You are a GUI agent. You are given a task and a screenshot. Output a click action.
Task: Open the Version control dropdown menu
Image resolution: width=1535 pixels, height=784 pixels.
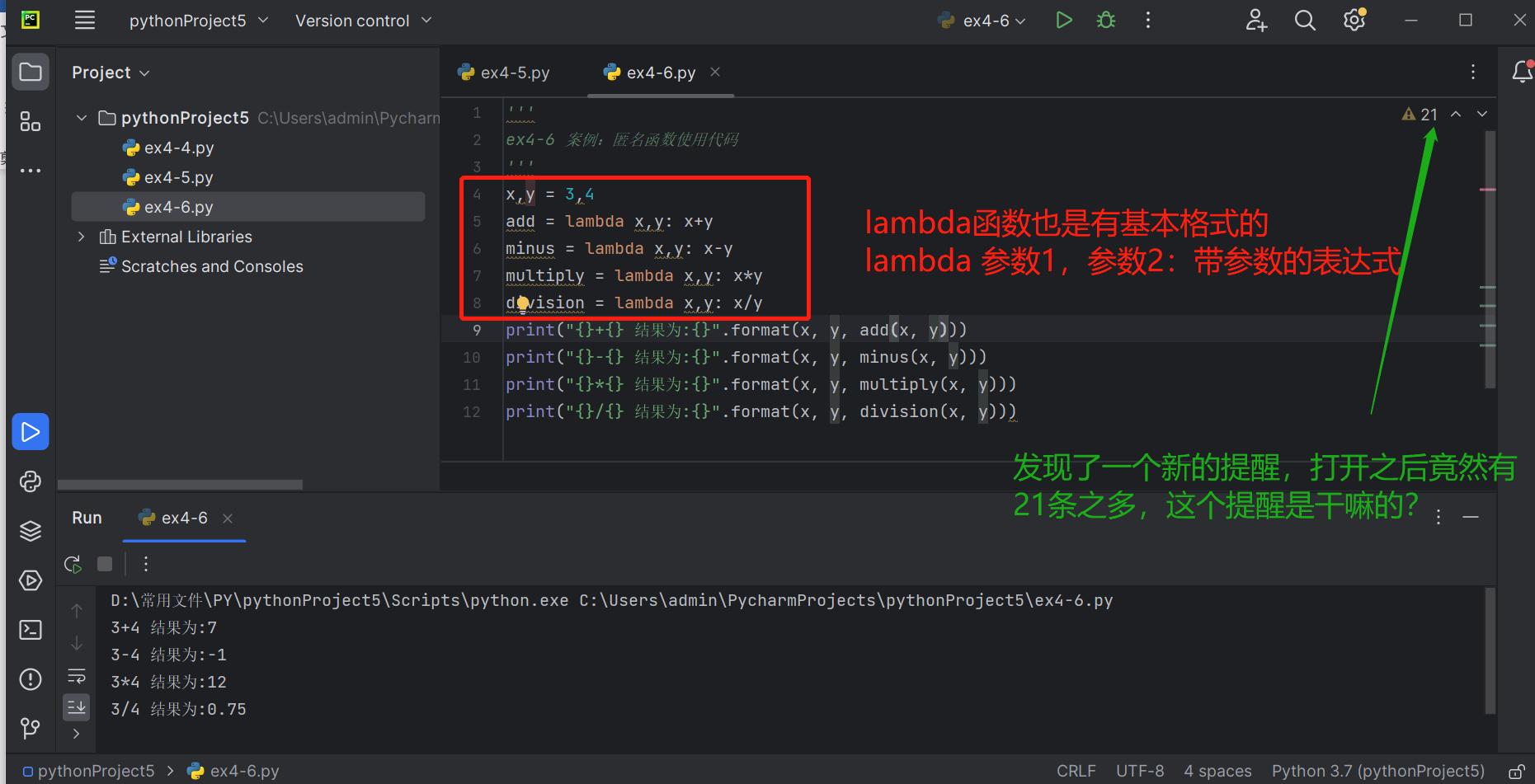coord(361,20)
